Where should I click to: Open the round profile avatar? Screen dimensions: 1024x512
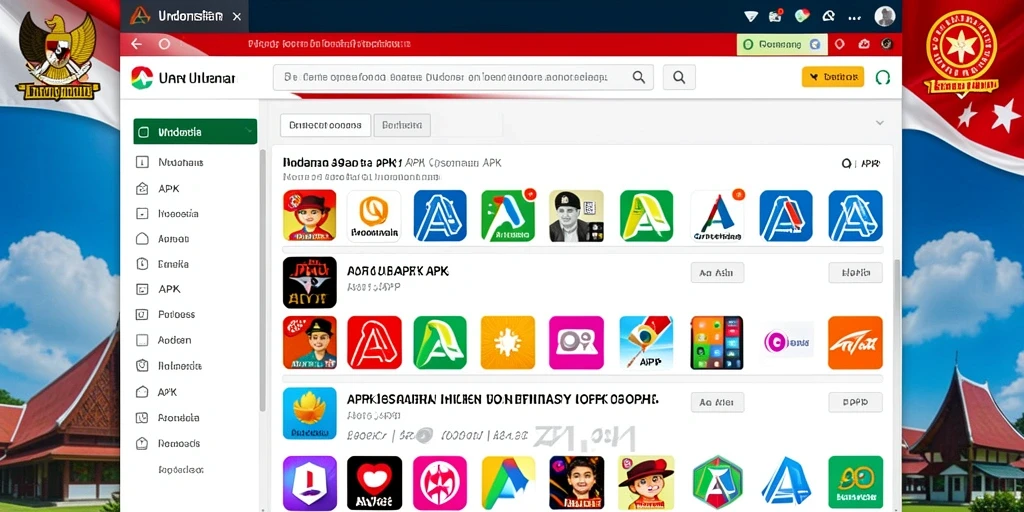click(x=884, y=16)
